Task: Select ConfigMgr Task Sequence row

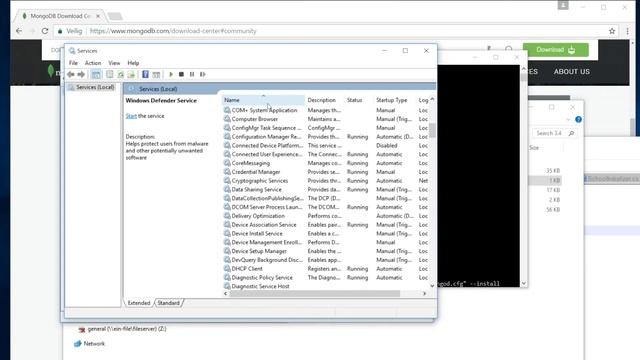Action: pos(326,128)
